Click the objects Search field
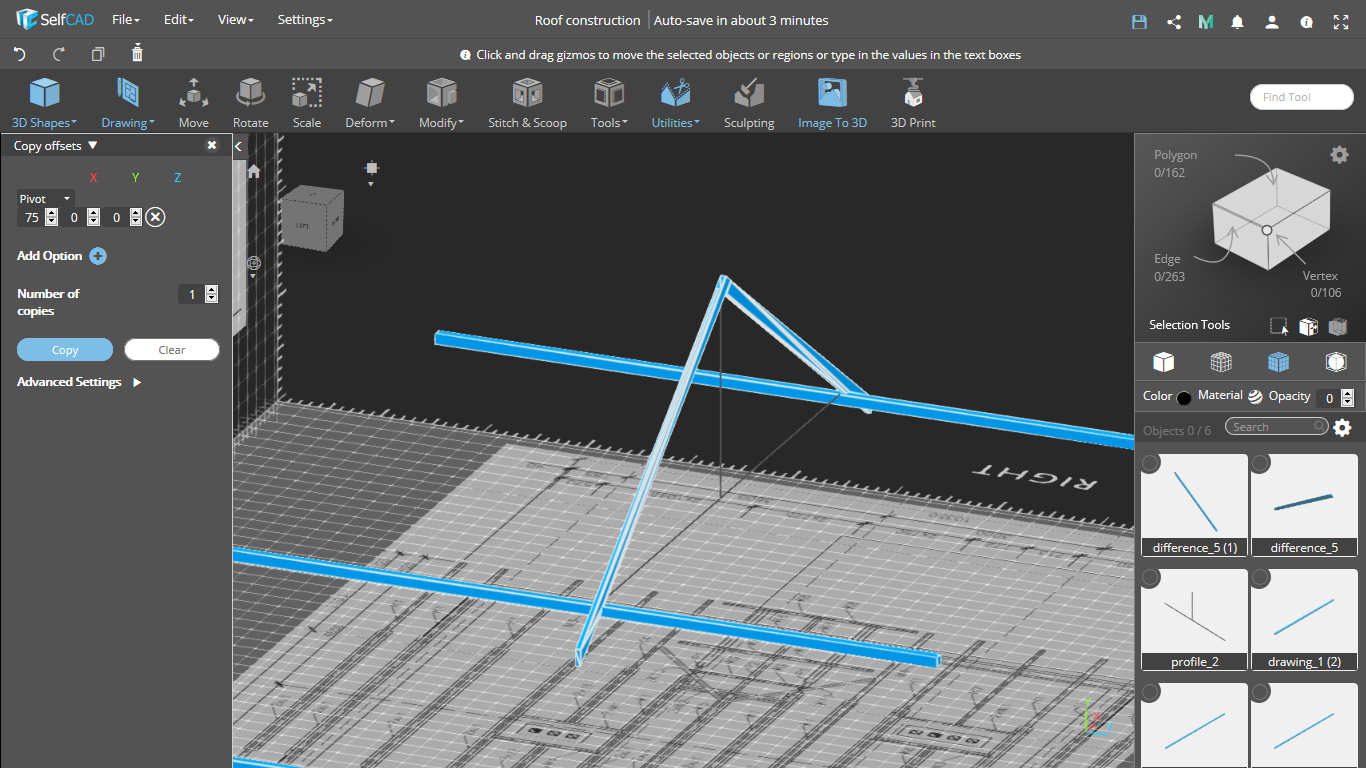 click(x=1277, y=427)
